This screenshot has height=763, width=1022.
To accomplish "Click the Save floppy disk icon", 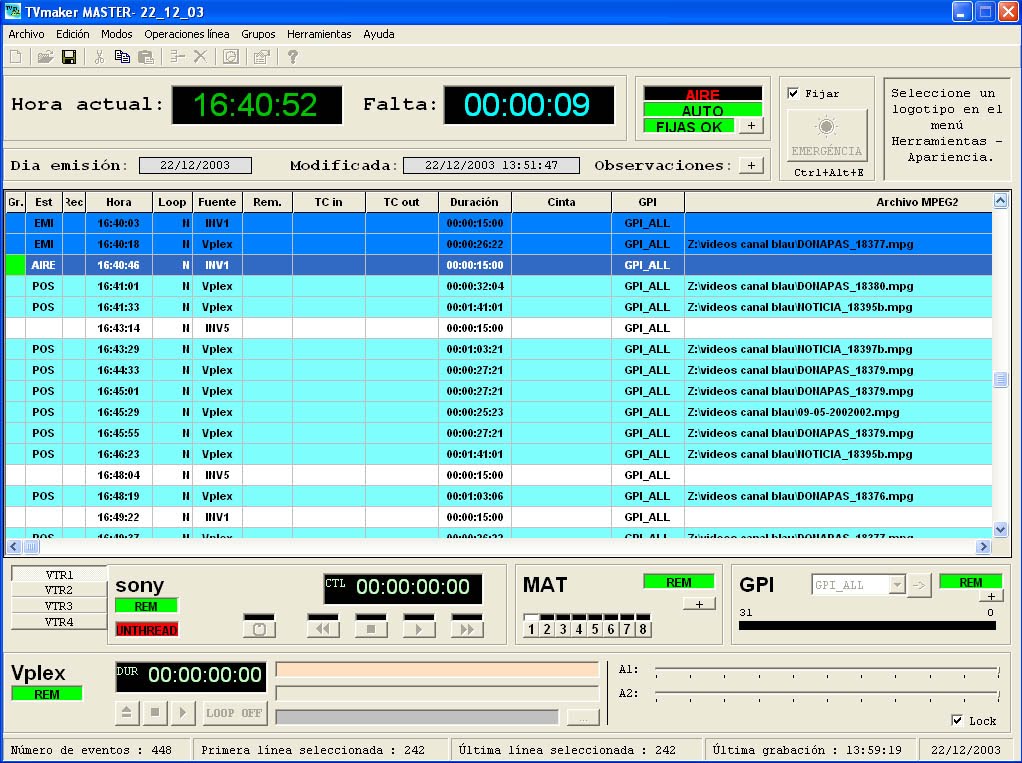I will [x=69, y=57].
